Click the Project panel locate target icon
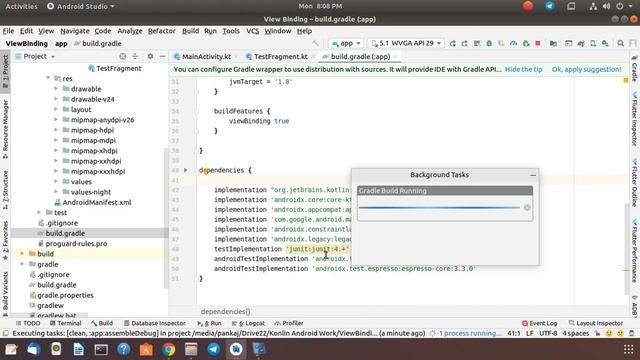The image size is (640, 360). [x=122, y=56]
